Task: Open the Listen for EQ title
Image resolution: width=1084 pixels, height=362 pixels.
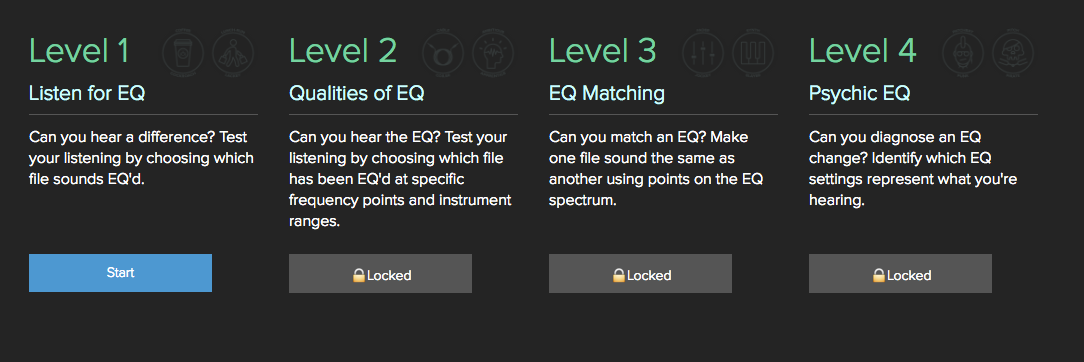Action: point(87,93)
